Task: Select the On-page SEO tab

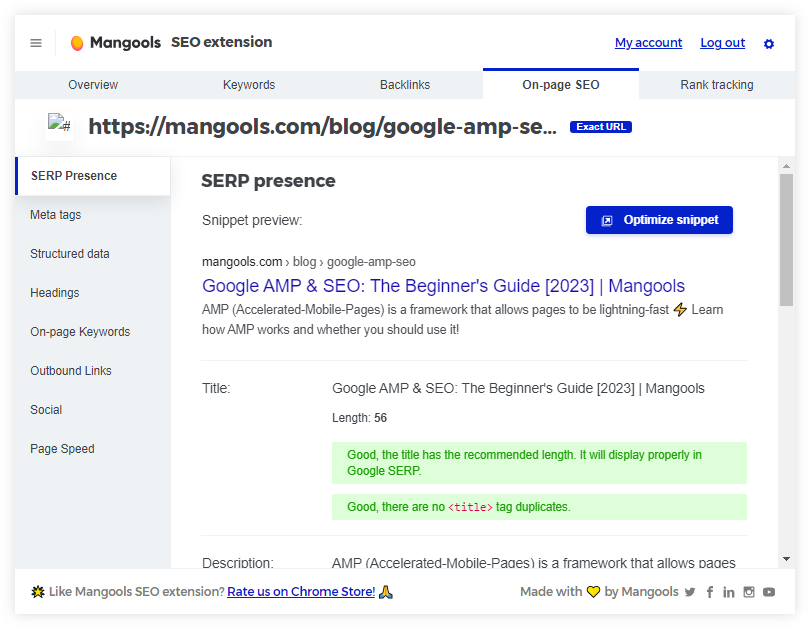Action: point(561,85)
